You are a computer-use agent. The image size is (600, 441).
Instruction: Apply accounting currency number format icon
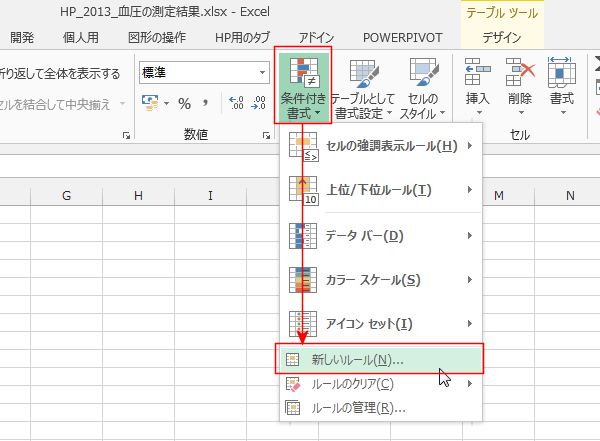150,103
